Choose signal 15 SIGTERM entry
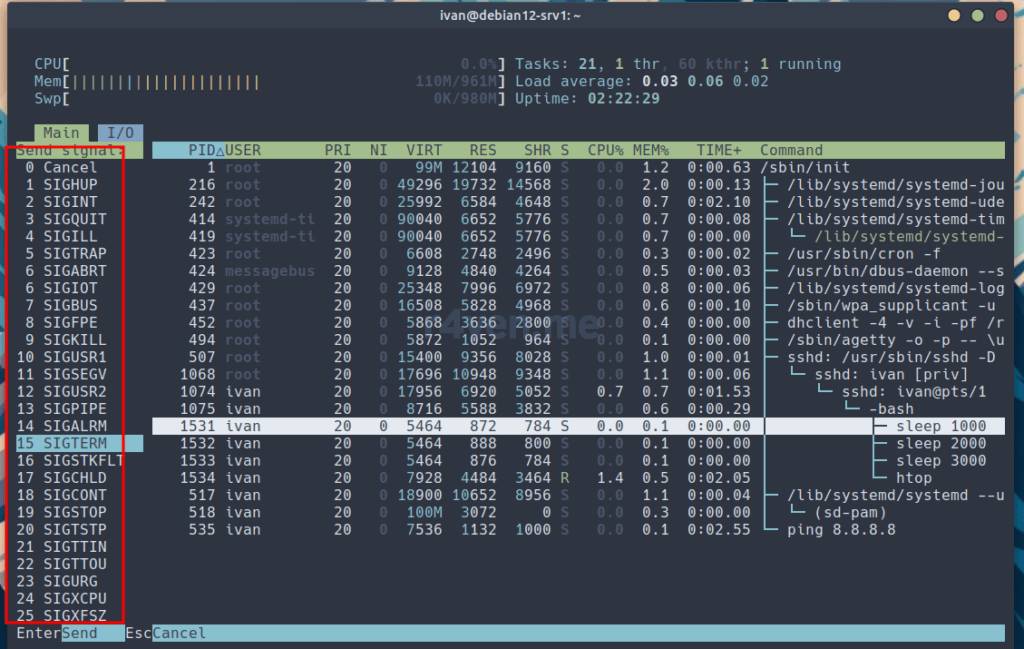 70,443
